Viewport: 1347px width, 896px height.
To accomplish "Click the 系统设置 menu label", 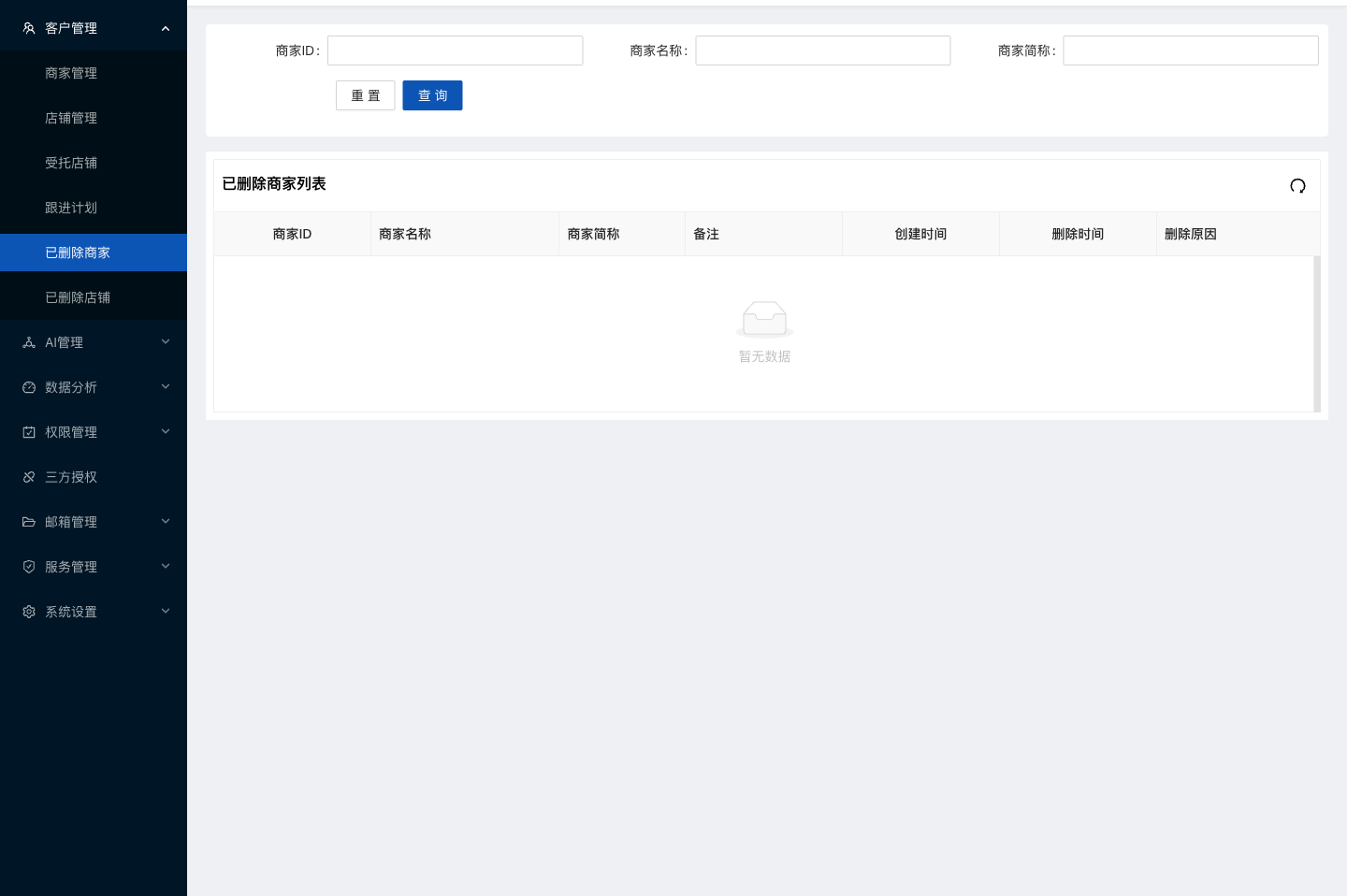I will 71,612.
